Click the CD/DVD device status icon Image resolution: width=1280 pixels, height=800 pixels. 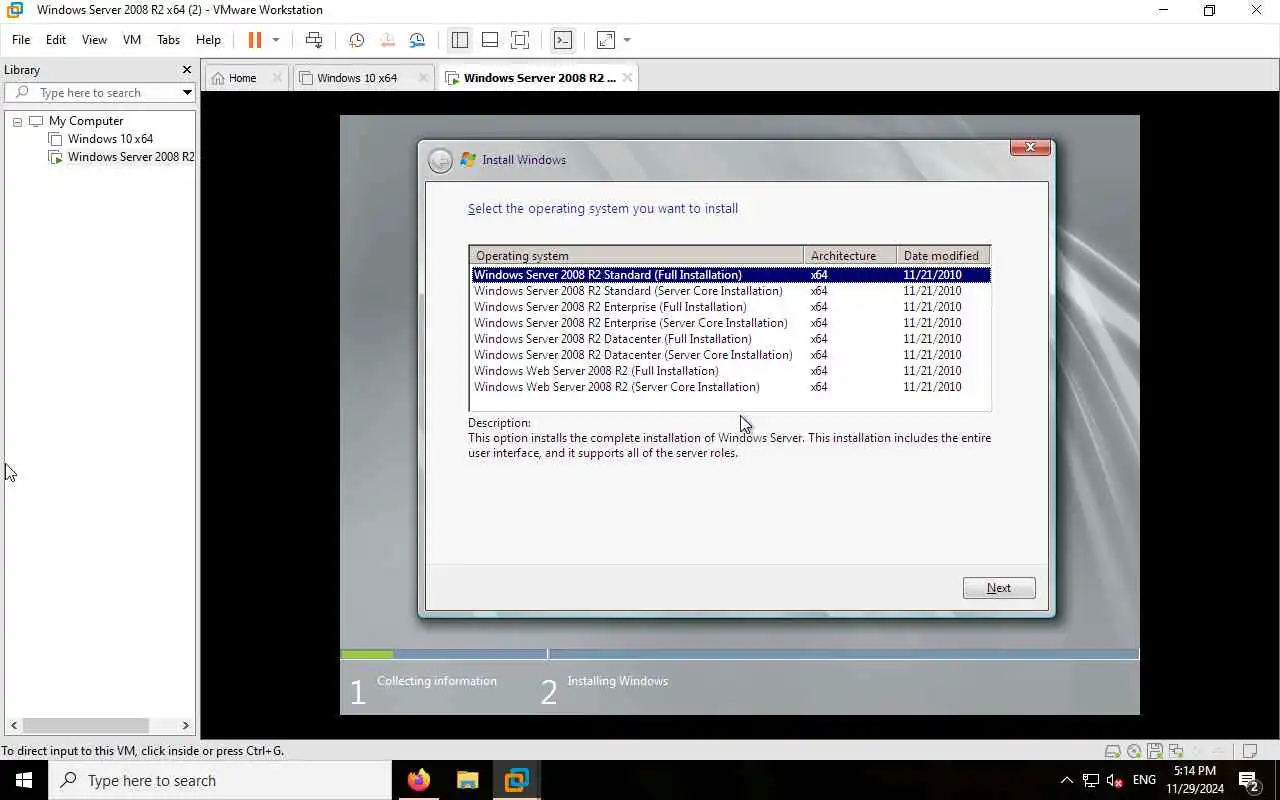pyautogui.click(x=1134, y=751)
